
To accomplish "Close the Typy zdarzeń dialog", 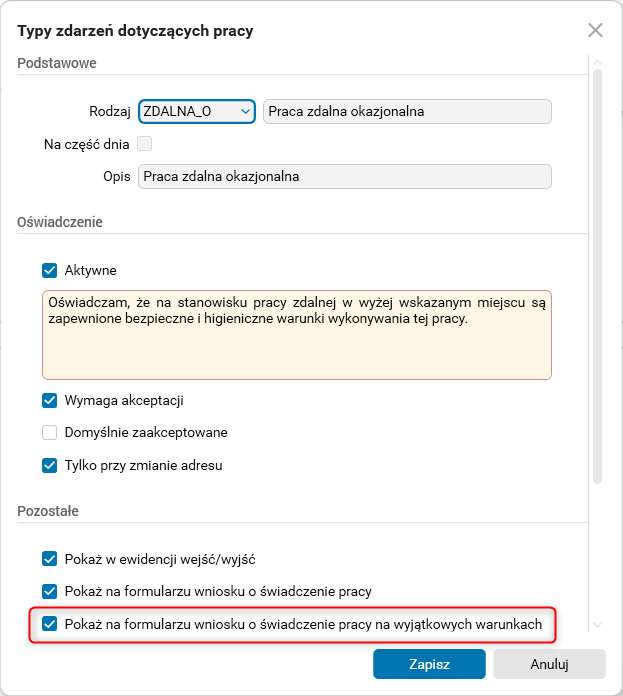I will (595, 30).
